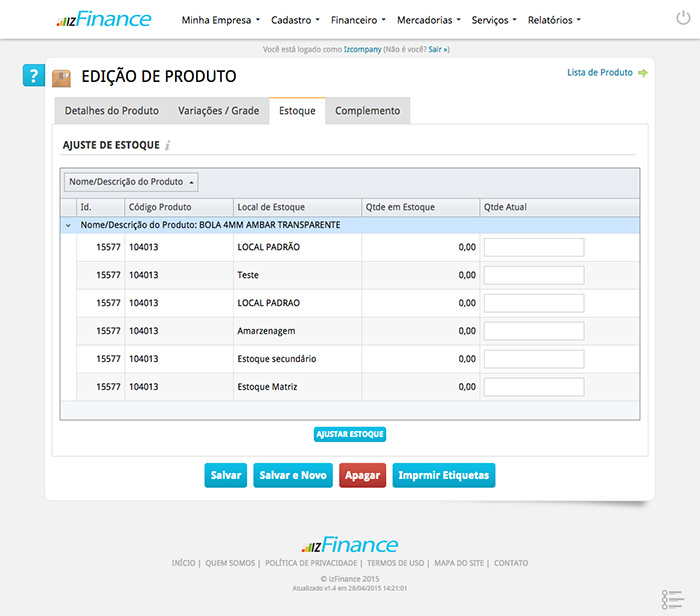Open the Minha Empresa menu
This screenshot has height=616, width=700.
[220, 20]
